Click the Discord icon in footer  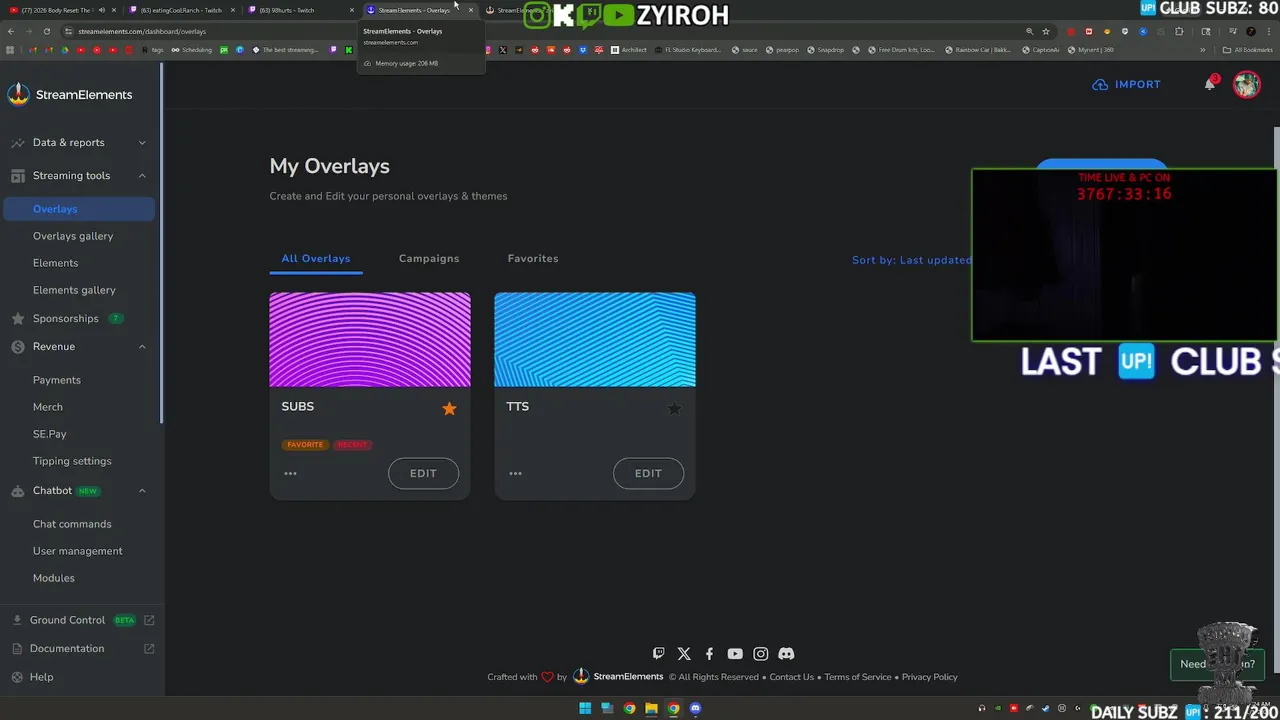click(x=786, y=653)
